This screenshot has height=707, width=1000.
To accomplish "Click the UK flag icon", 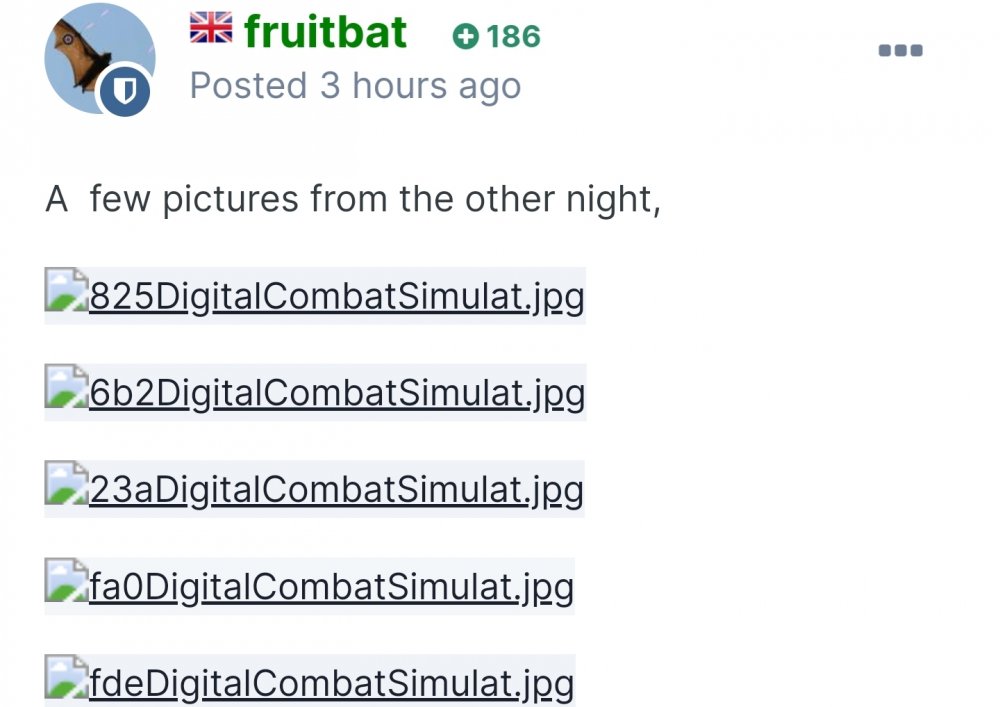I will tap(211, 28).
